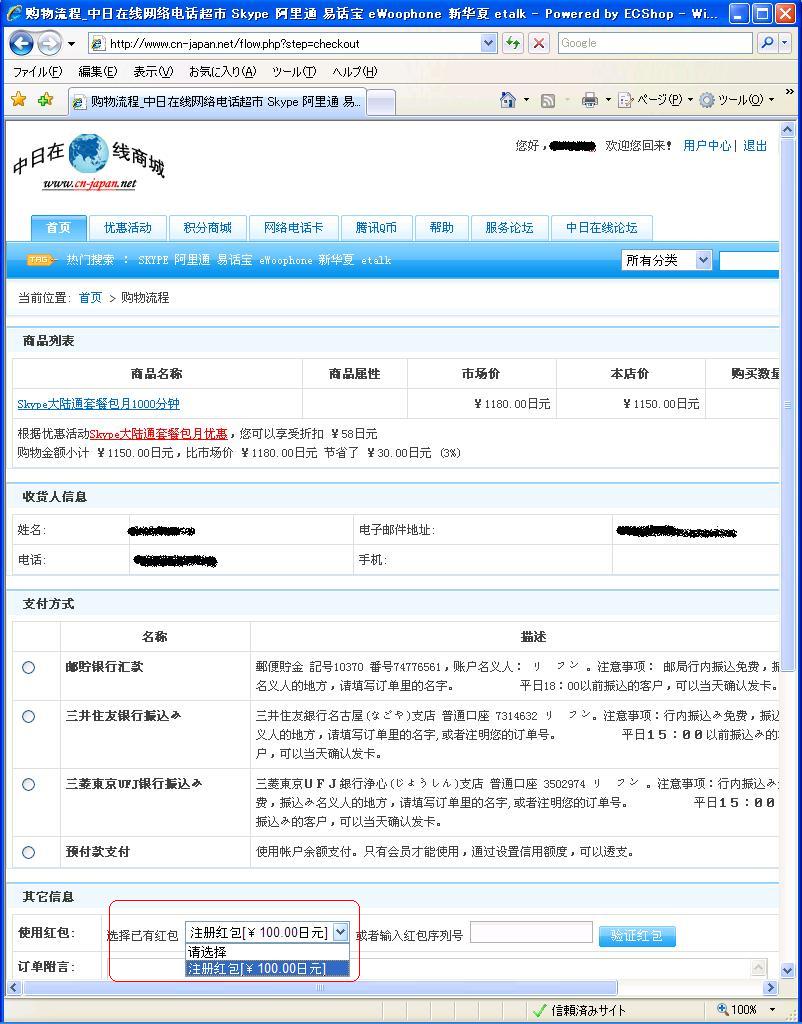Click the Favorites star icon
The width and height of the screenshot is (802, 1024).
(18, 100)
